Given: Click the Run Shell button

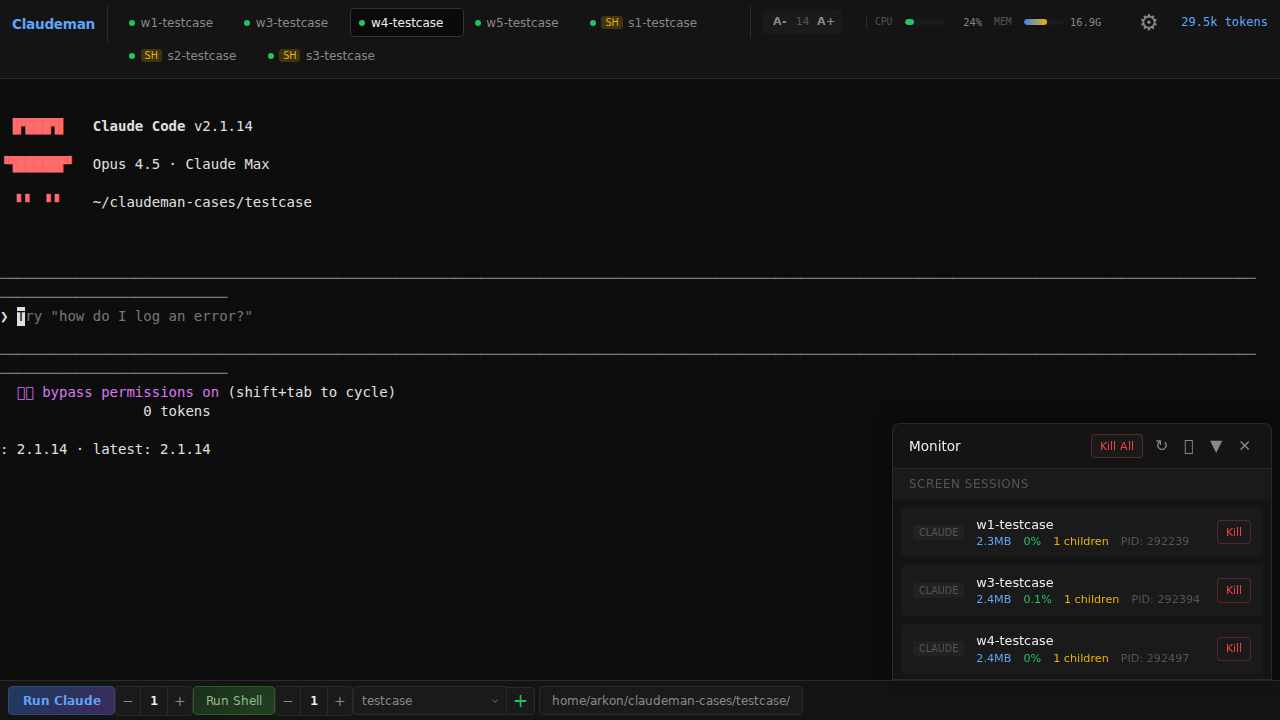Looking at the screenshot, I should click(234, 701).
